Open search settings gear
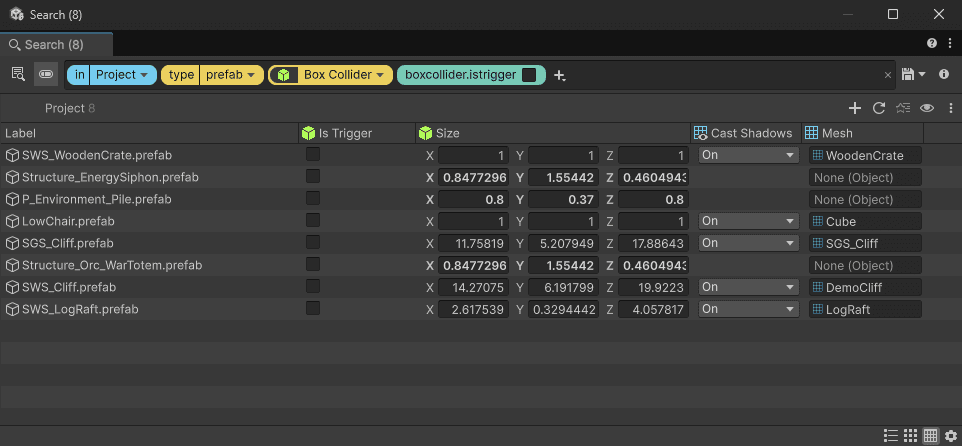Viewport: 962px width, 446px height. pyautogui.click(x=950, y=436)
